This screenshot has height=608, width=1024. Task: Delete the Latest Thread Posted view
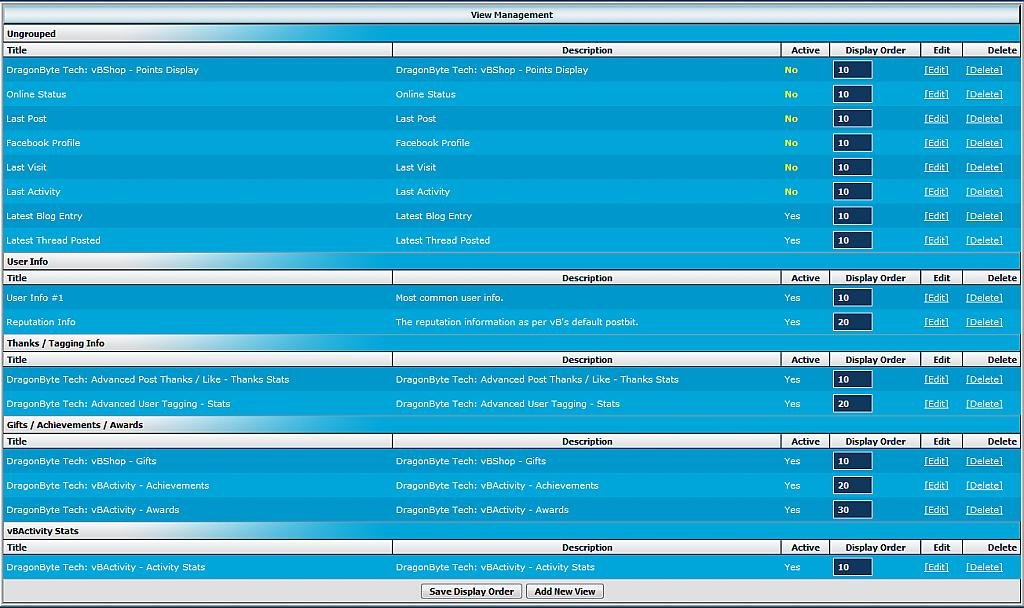tap(984, 240)
